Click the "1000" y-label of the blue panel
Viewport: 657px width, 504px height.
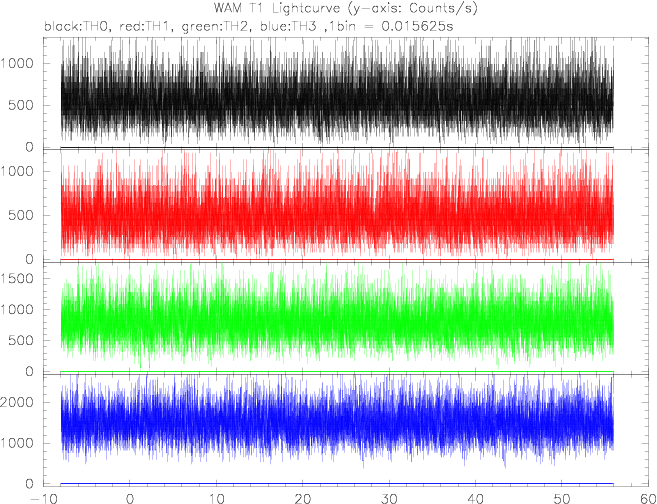[17, 443]
